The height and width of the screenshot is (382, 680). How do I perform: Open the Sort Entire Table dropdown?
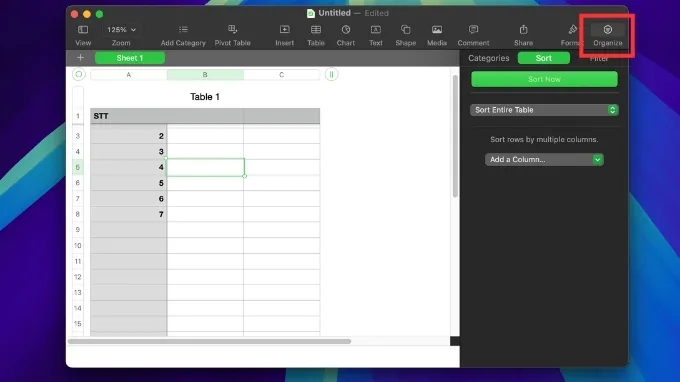click(544, 110)
